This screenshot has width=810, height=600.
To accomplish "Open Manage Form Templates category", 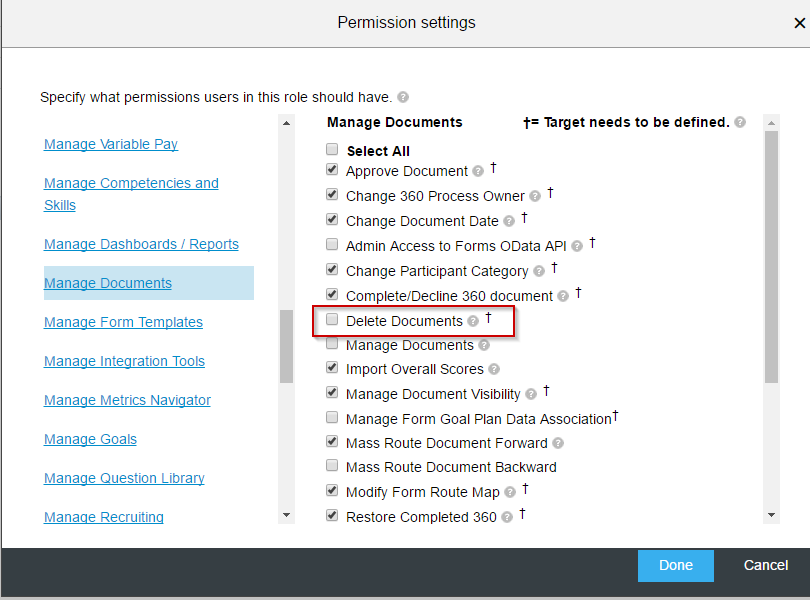I will [123, 322].
